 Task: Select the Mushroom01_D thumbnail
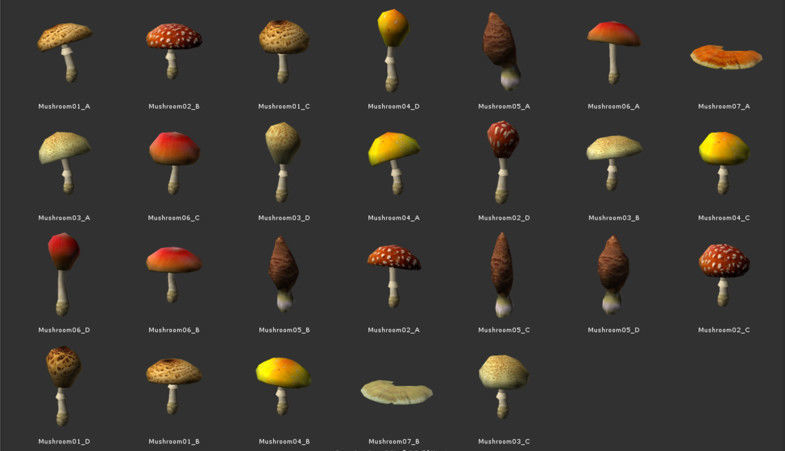[x=63, y=386]
